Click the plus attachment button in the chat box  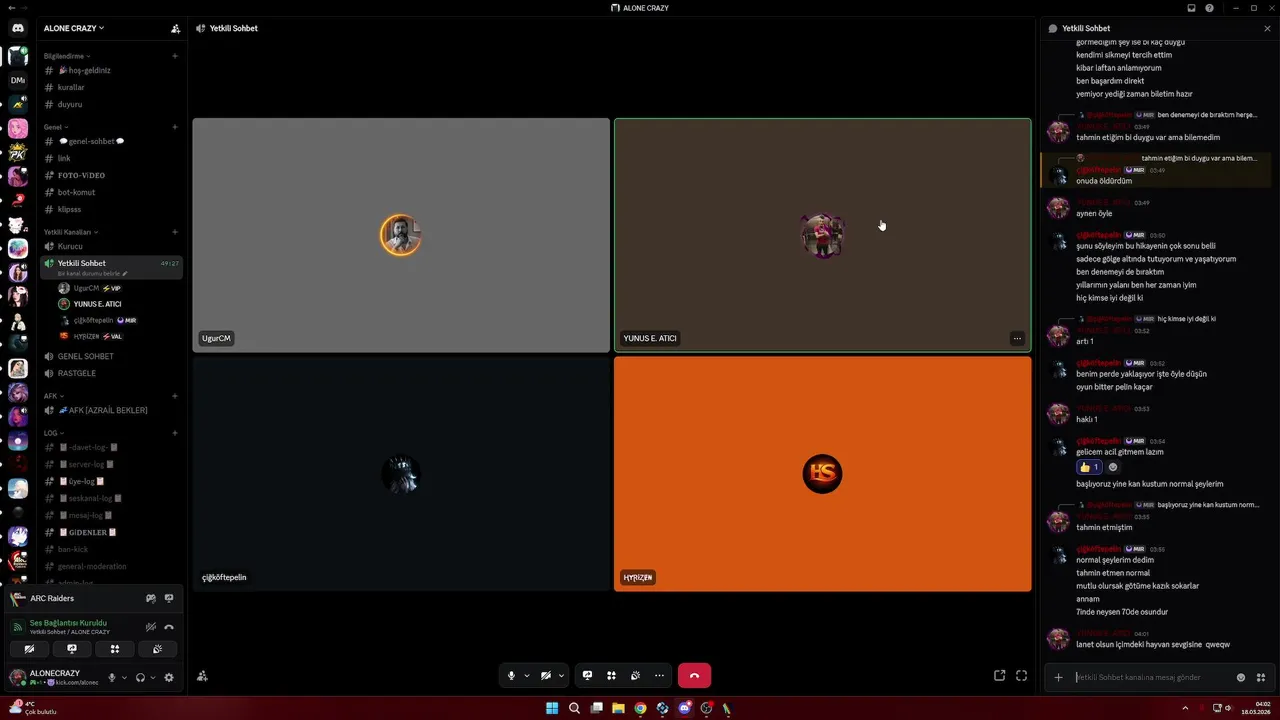coord(1058,677)
